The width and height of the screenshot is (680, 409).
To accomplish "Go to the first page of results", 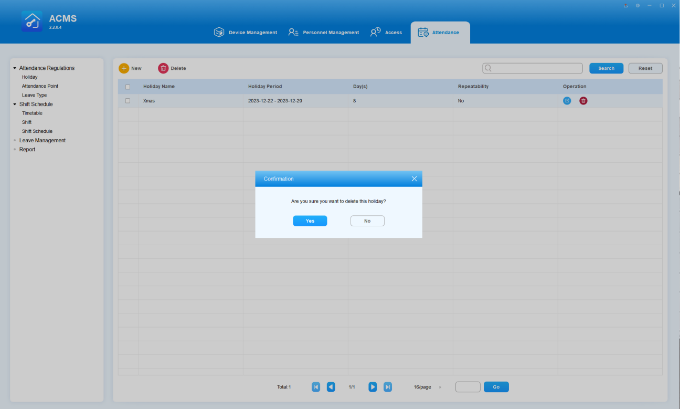I will pos(316,386).
